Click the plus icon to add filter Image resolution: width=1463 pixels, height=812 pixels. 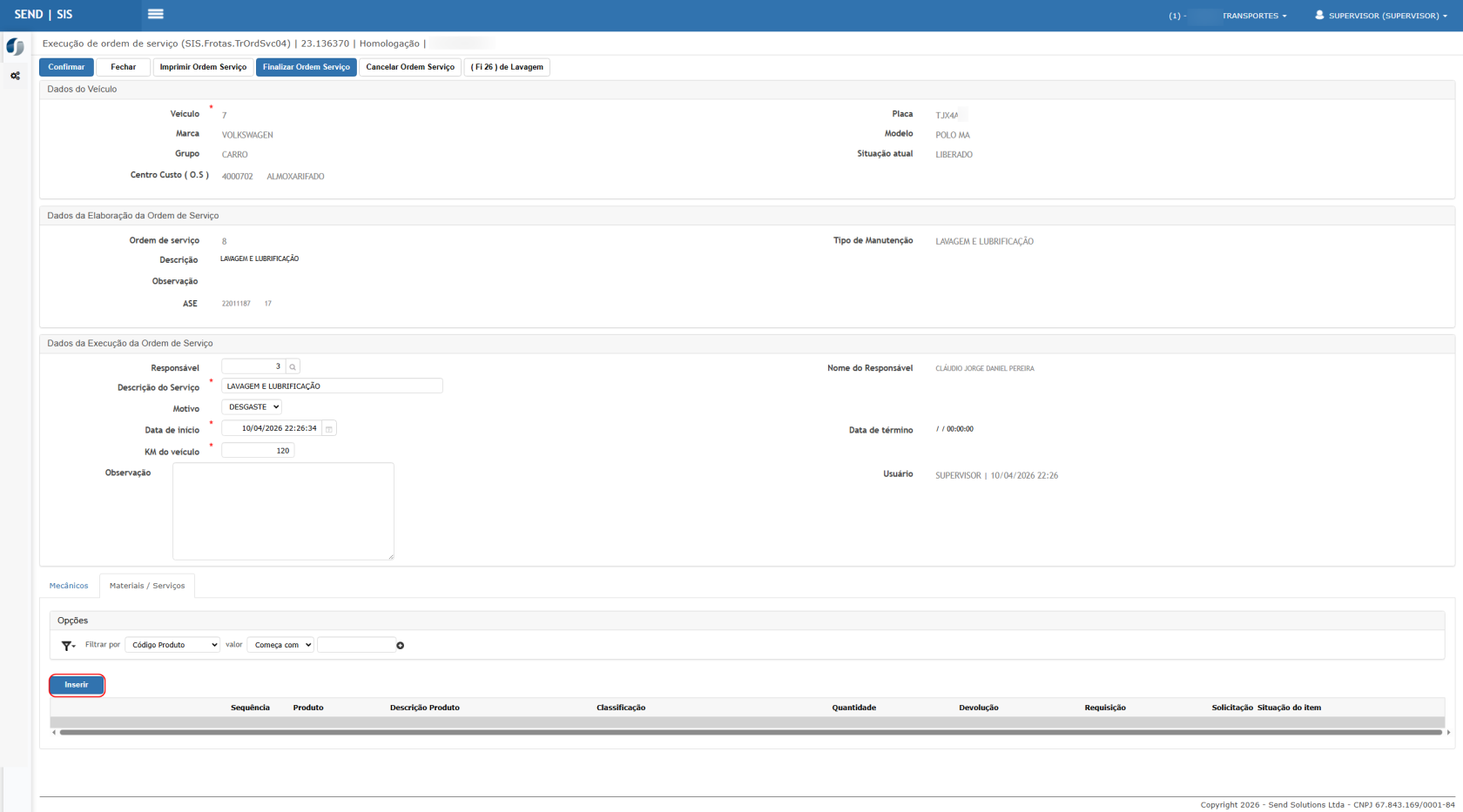401,646
